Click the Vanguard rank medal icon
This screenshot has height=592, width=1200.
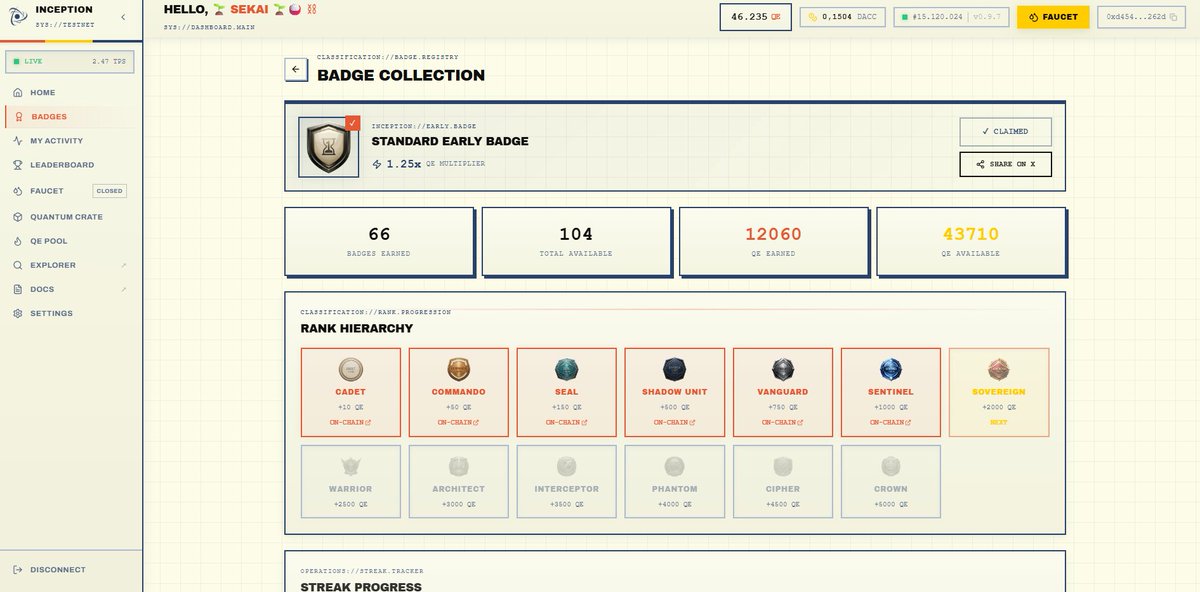coord(783,369)
